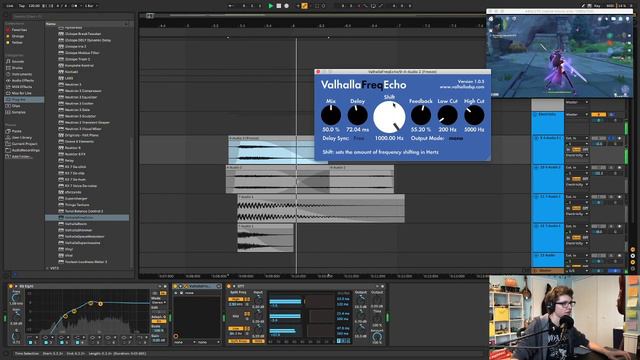Click the tempo field showing 120.00
The height and width of the screenshot is (360, 640).
34,6
